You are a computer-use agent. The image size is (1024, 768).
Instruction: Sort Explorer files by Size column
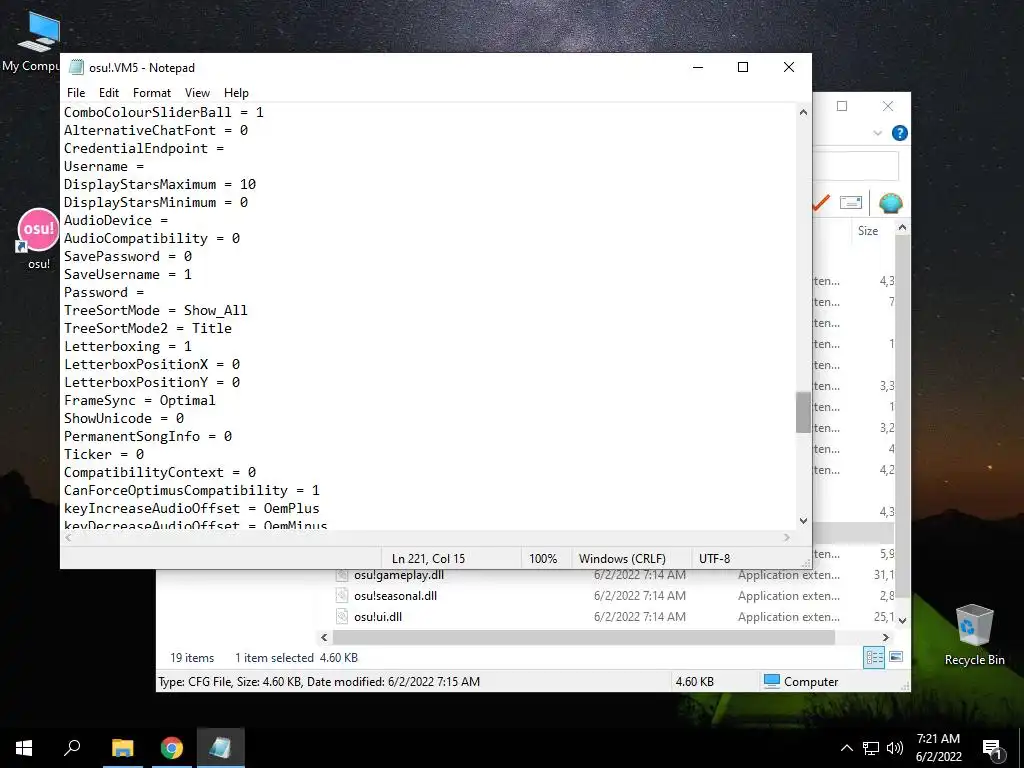coord(868,231)
